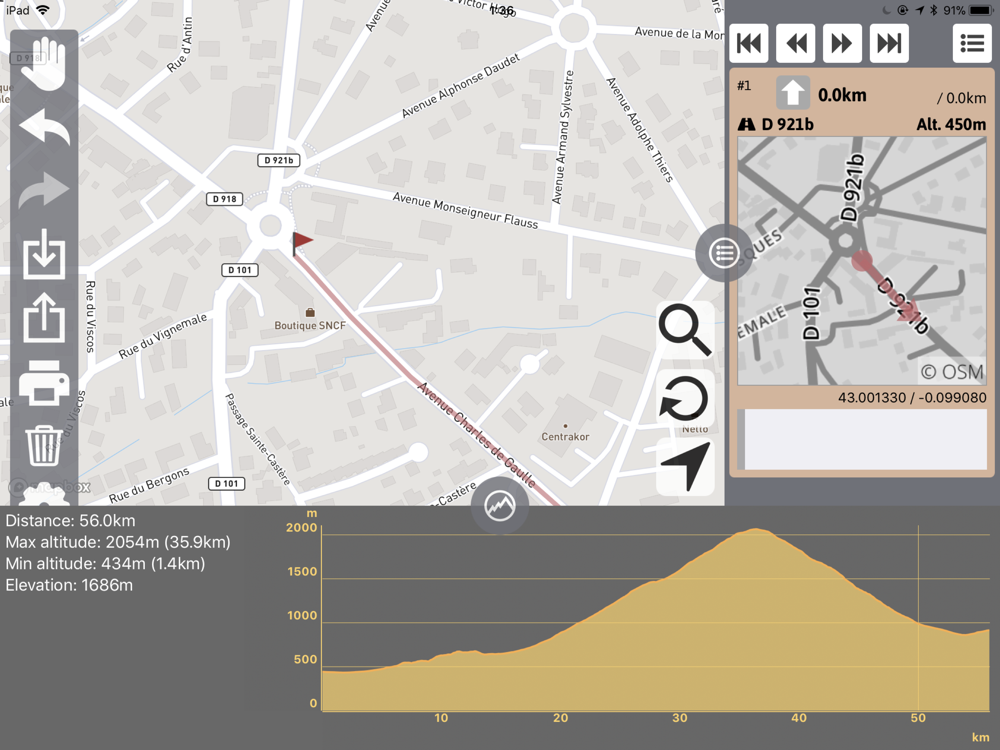Tap the Avenue Monseigneur Flauss label

coord(466,210)
